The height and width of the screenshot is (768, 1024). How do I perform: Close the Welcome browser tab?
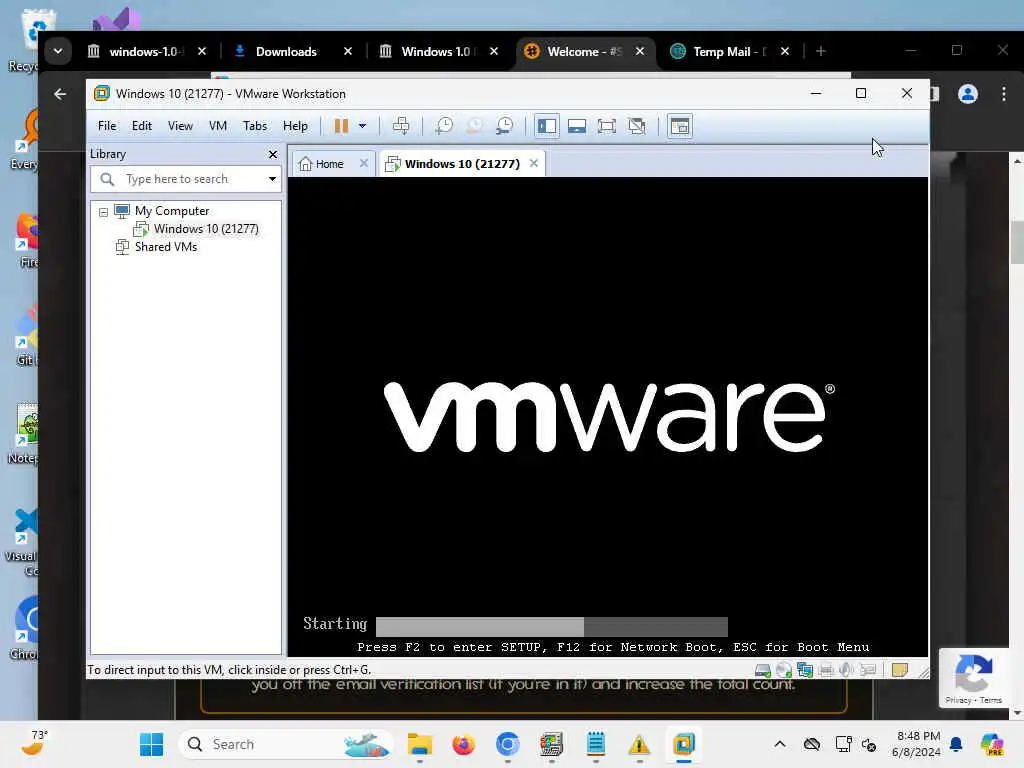(x=640, y=51)
